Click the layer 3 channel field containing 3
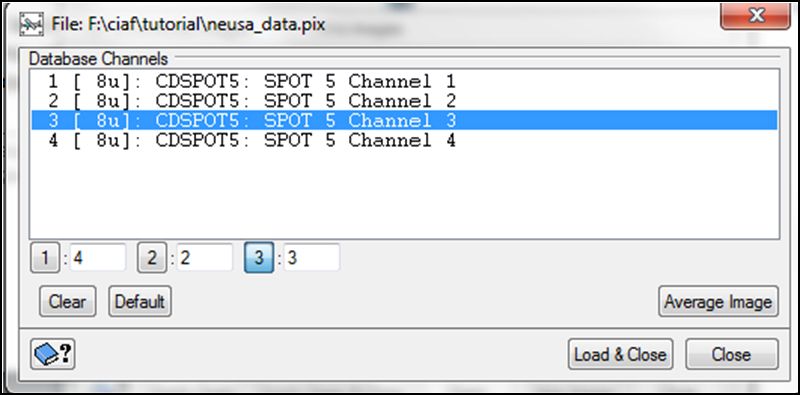This screenshot has width=800, height=395. click(312, 258)
